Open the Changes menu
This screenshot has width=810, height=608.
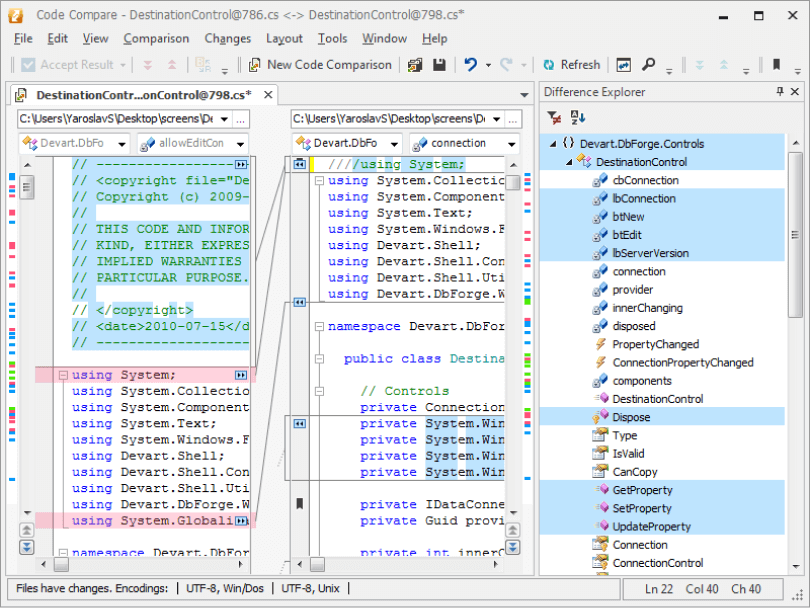(x=227, y=38)
